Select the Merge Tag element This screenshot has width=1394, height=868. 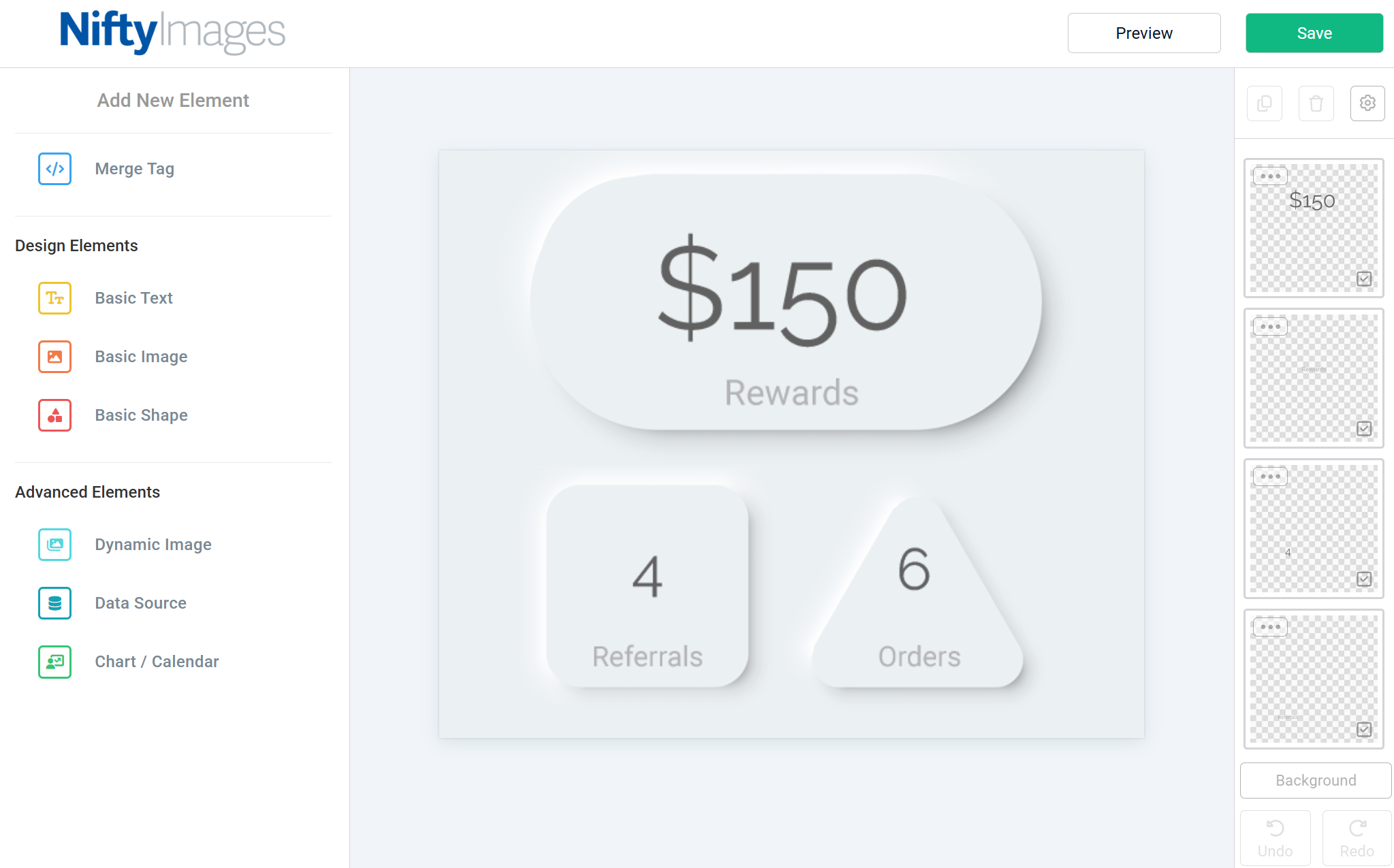click(134, 168)
